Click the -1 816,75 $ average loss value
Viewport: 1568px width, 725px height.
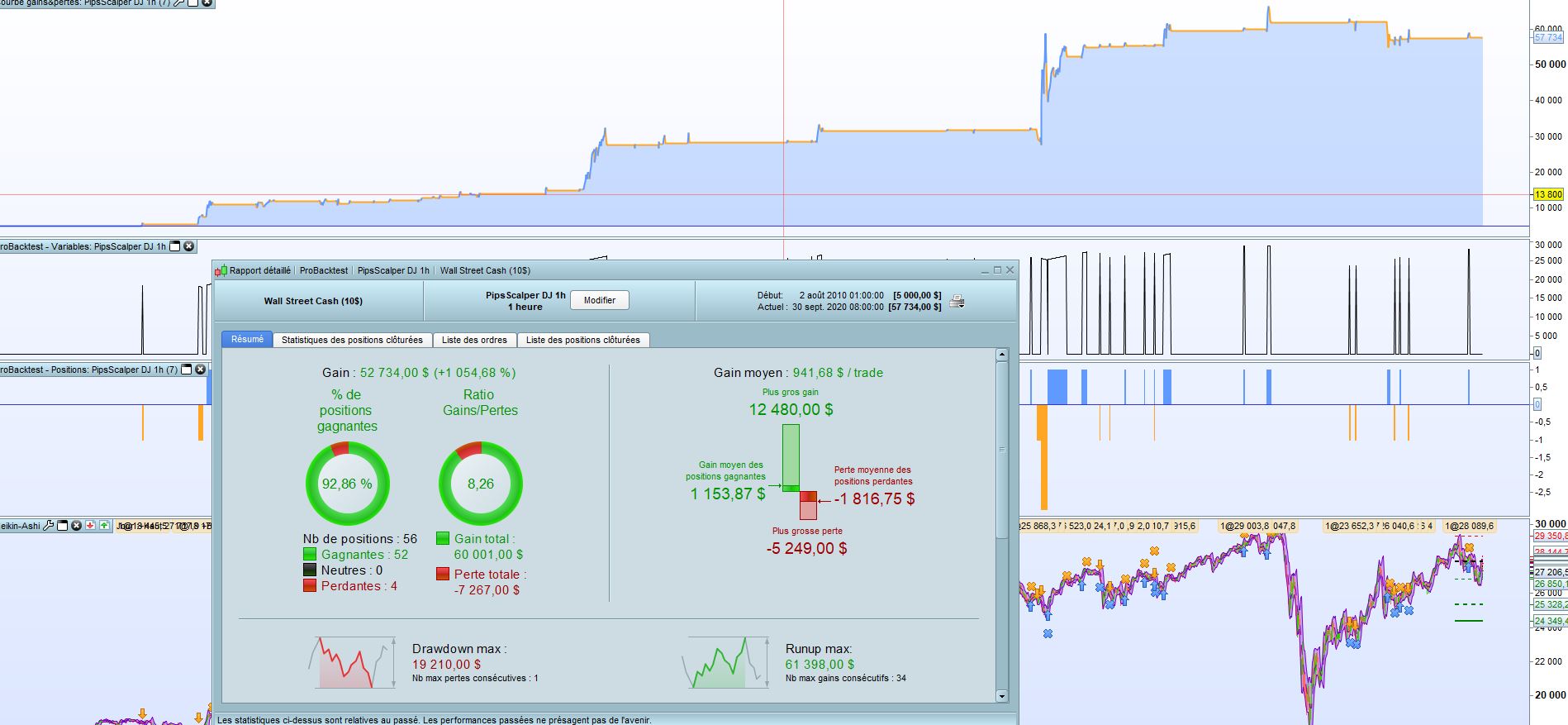[874, 499]
